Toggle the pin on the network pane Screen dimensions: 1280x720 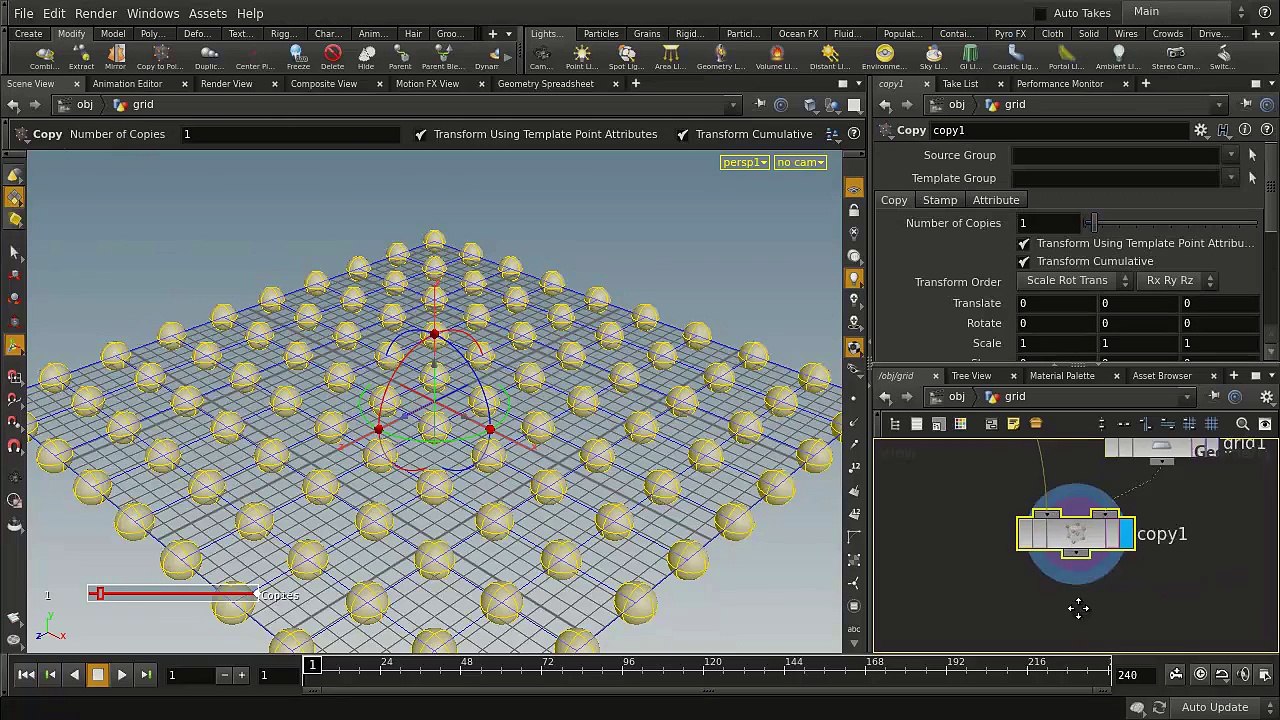tap(1214, 397)
